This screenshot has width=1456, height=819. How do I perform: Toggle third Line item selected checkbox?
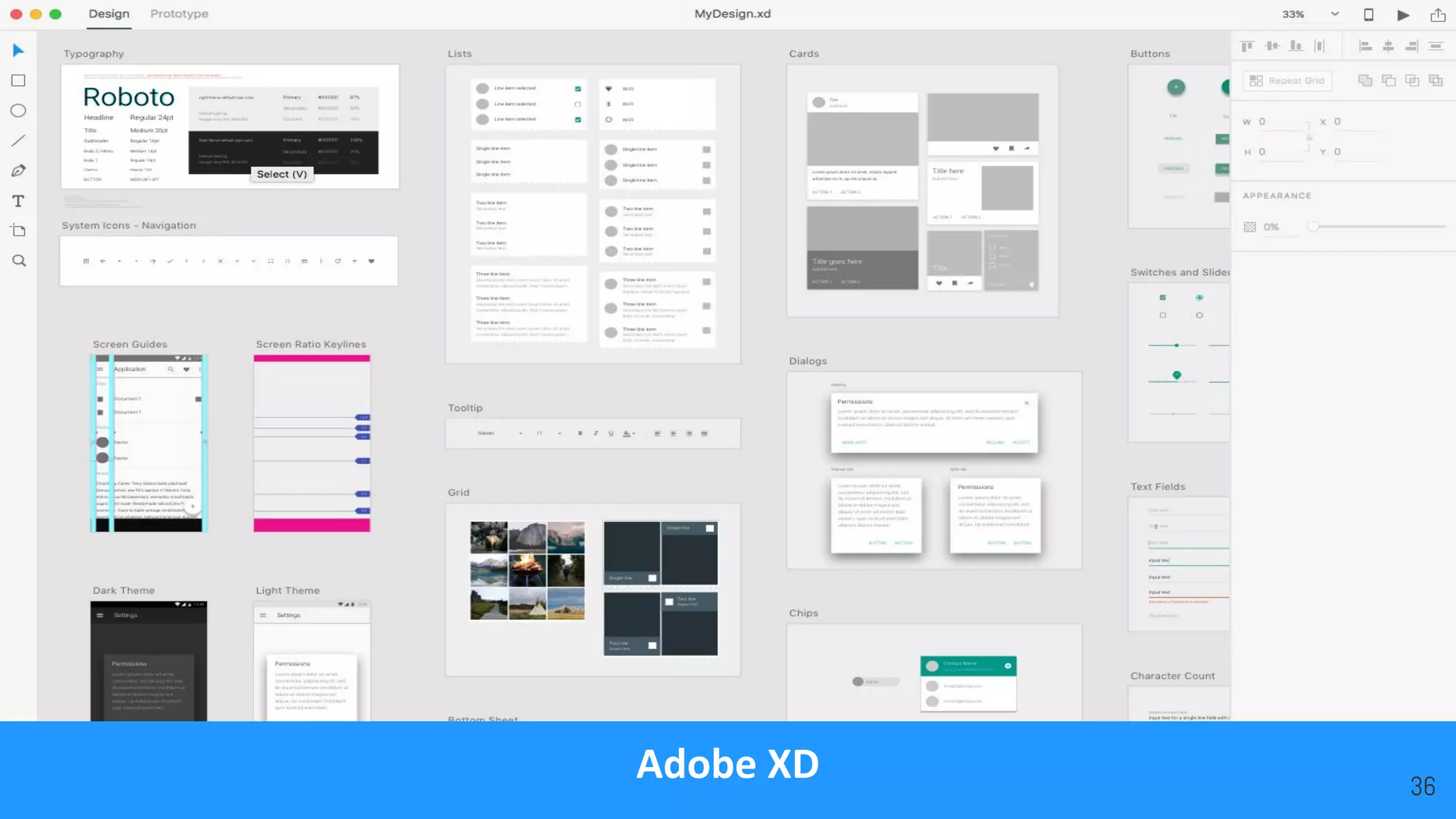[x=577, y=119]
